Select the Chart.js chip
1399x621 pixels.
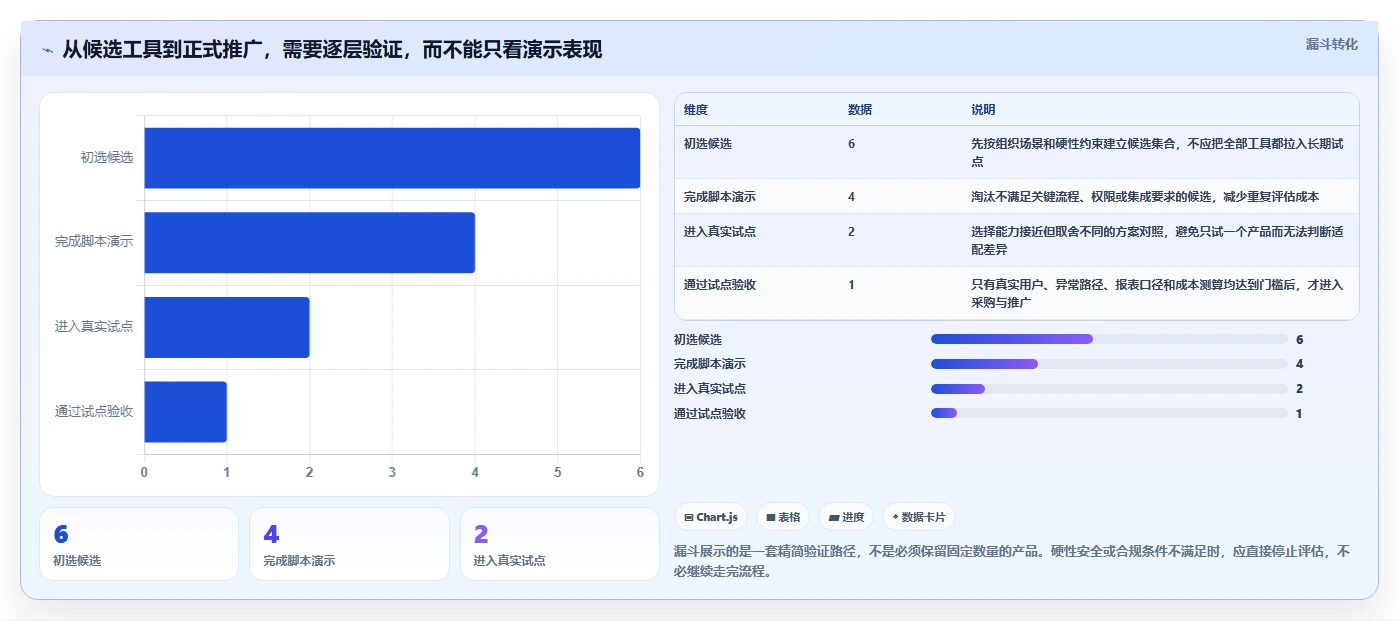click(x=711, y=517)
